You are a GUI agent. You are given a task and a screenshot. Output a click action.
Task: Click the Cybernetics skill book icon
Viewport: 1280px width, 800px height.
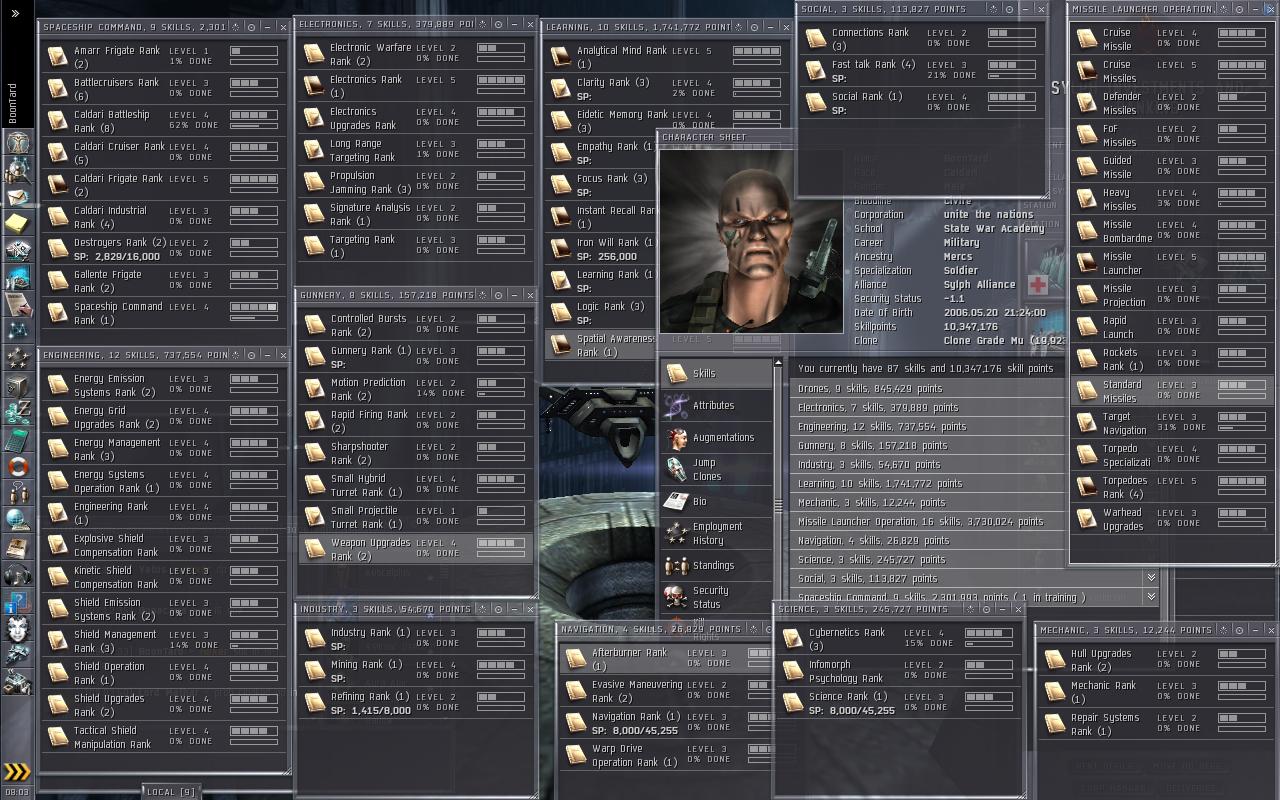(793, 639)
